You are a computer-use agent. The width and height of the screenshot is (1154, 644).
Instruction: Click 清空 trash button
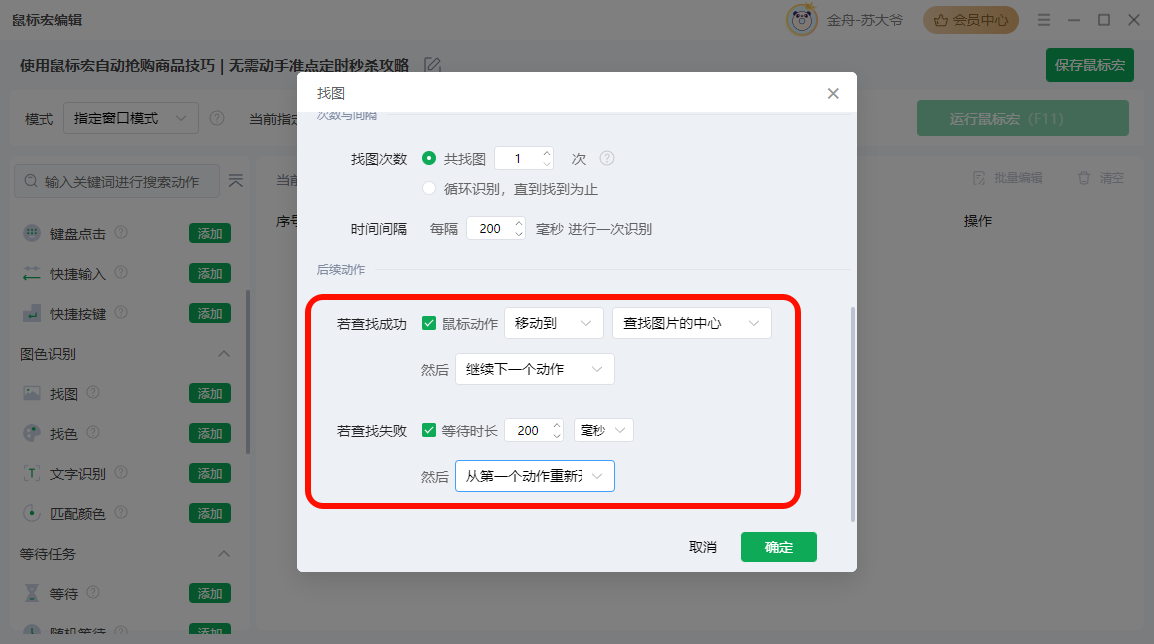[1101, 178]
